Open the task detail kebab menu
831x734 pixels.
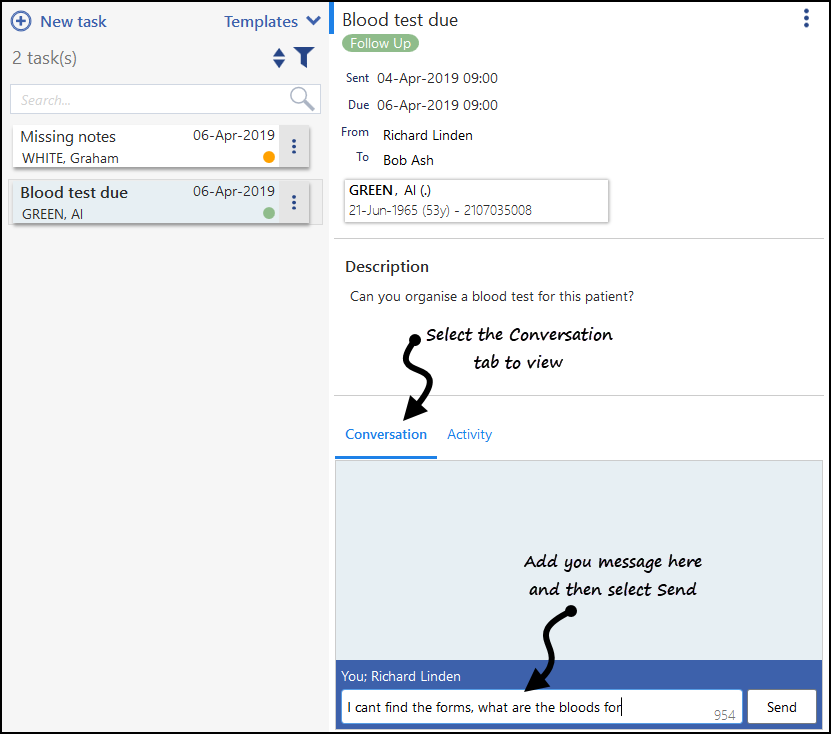click(x=806, y=19)
